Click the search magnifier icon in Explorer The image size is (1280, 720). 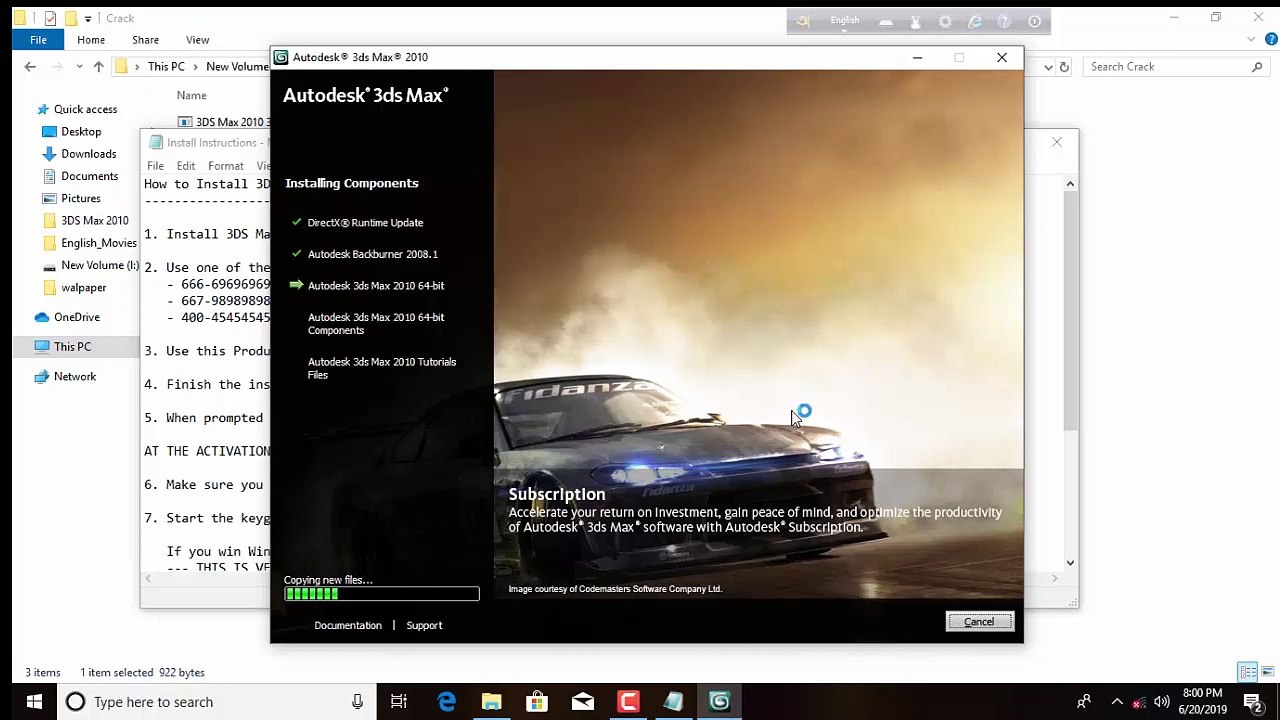[1257, 67]
